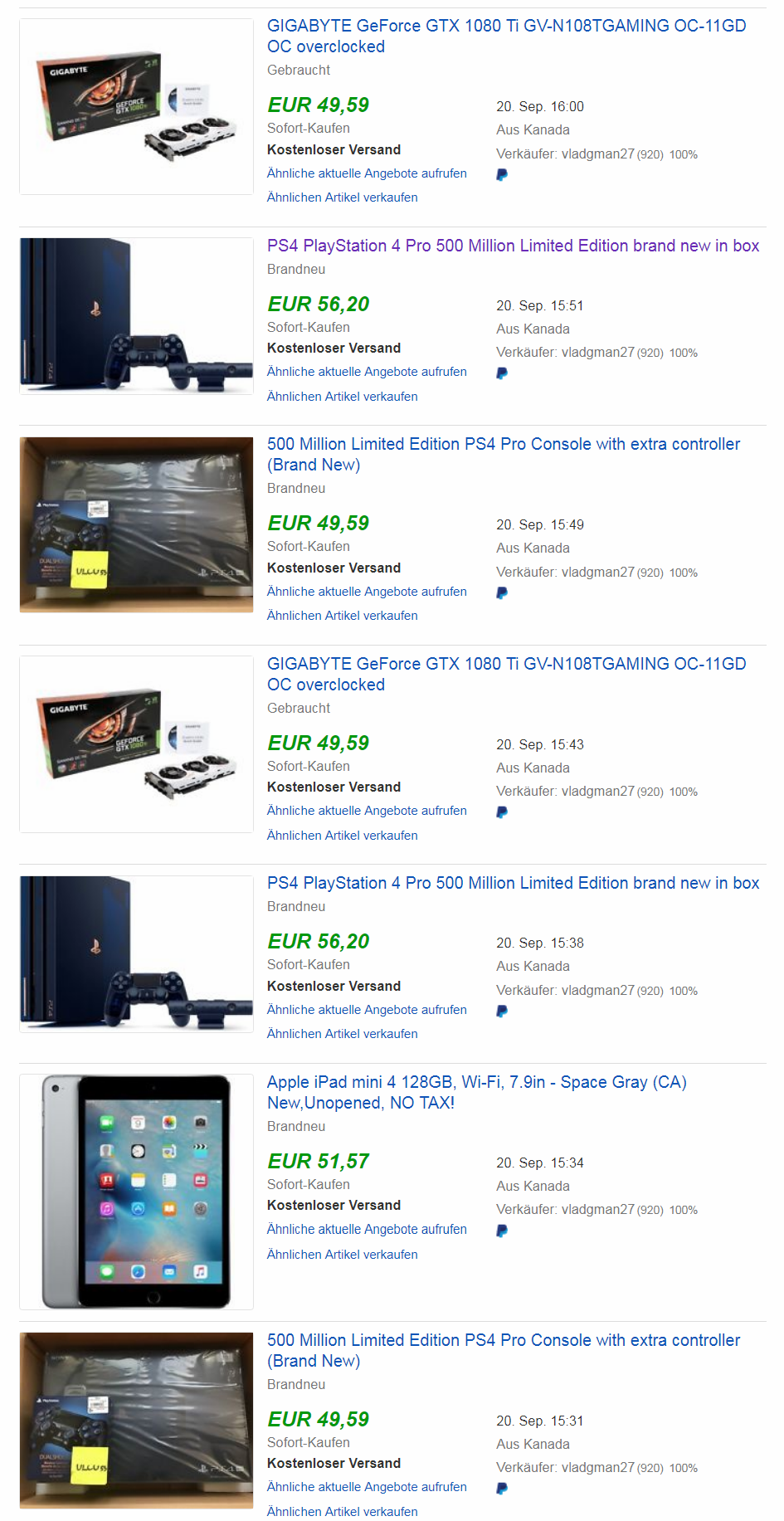Open the Apple iPad mini 4 128GB listing title
This screenshot has width=784, height=1521.
[477, 1092]
